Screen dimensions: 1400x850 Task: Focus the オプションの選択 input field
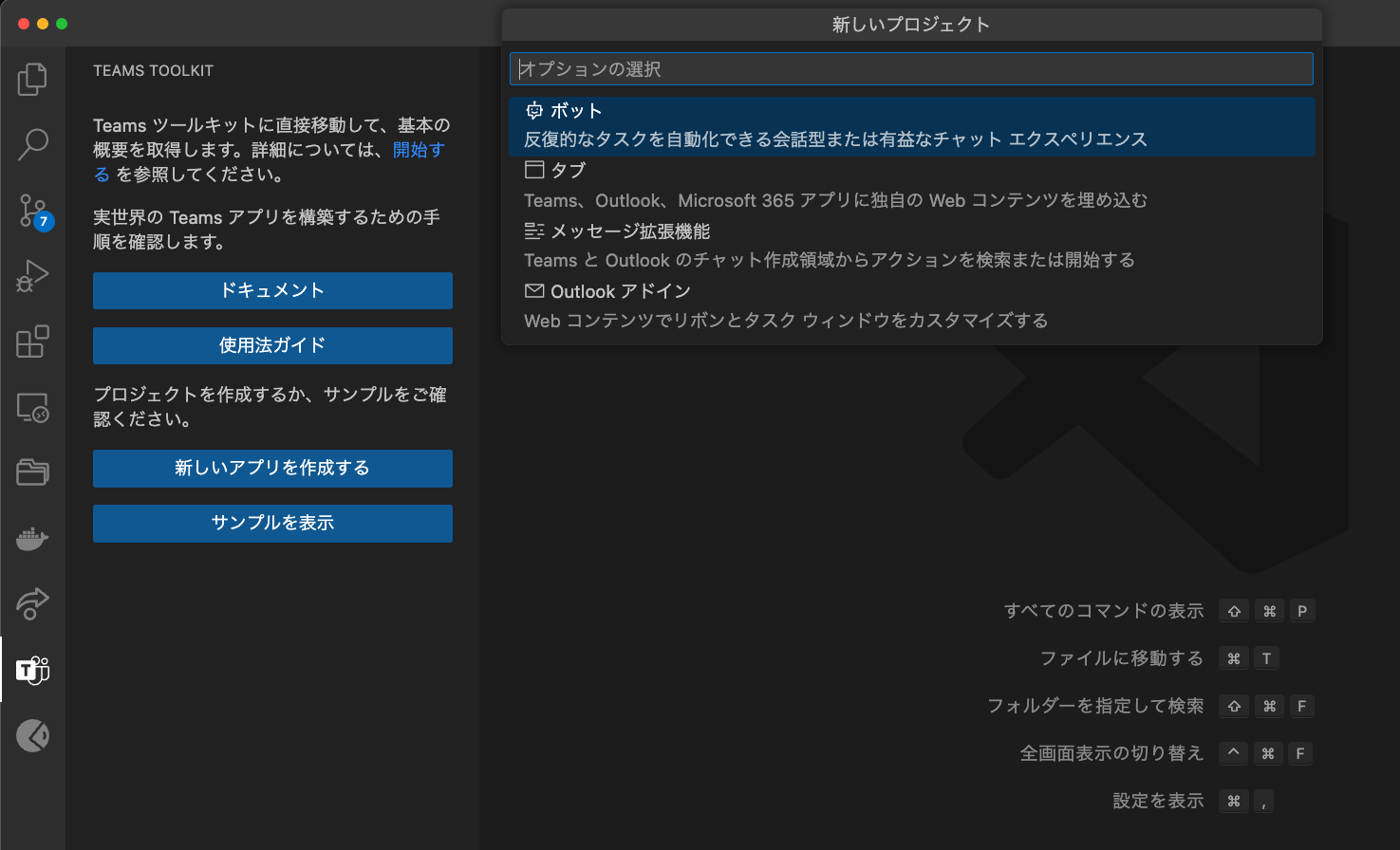point(911,69)
